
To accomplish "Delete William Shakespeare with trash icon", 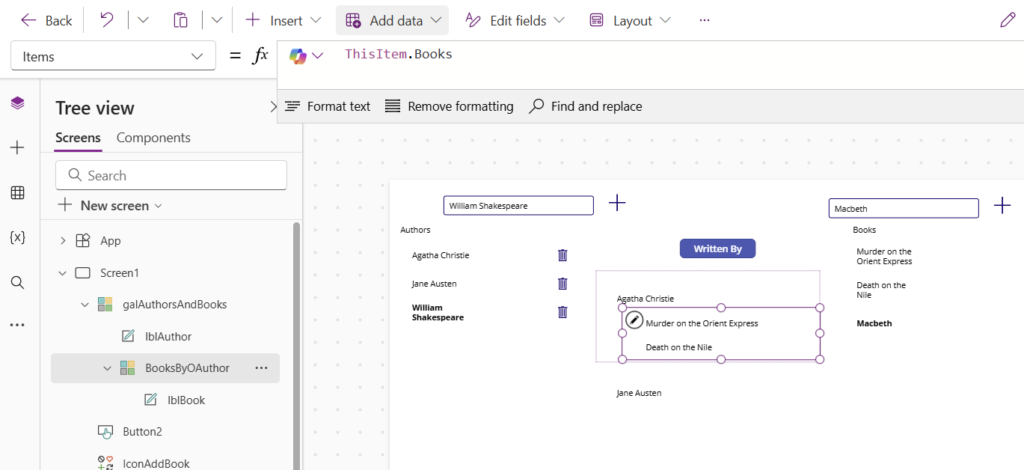I will pos(562,312).
